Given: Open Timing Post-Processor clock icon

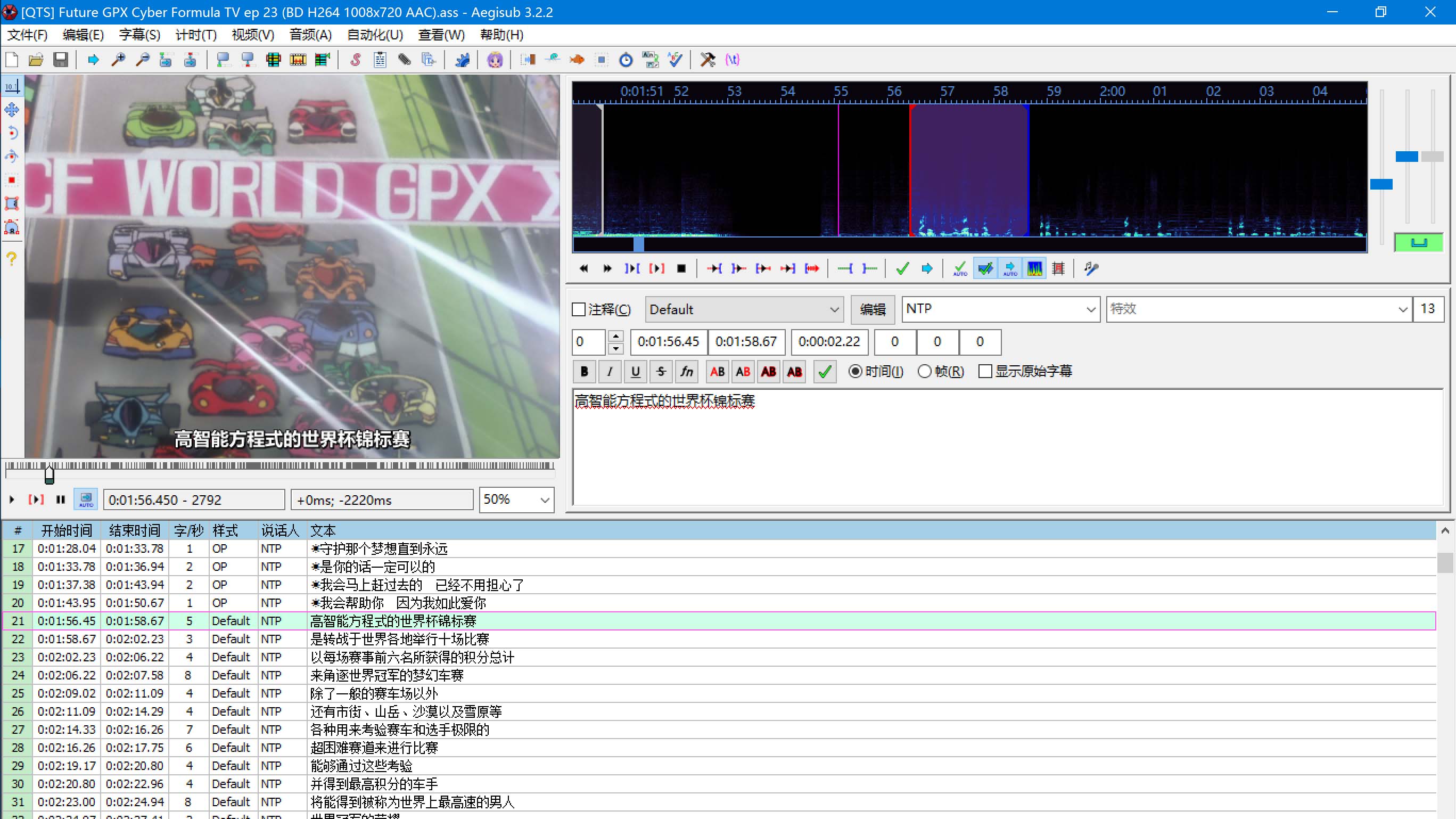Looking at the screenshot, I should point(626,59).
